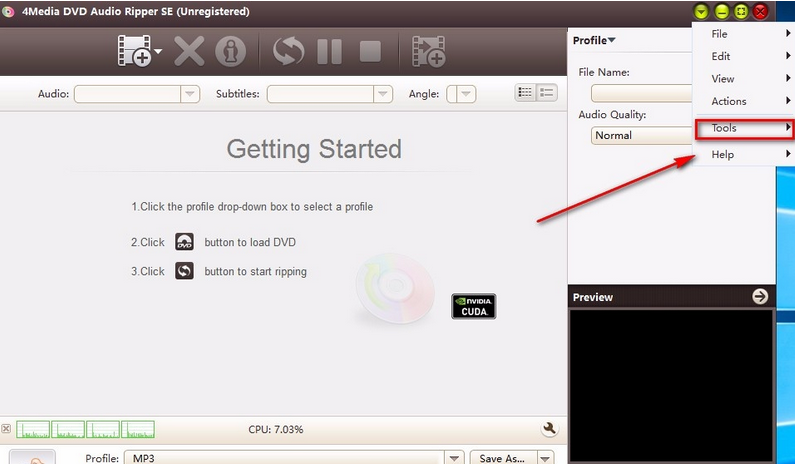The height and width of the screenshot is (464, 795).
Task: Click the DVD icon in step 2
Action: click(x=185, y=242)
